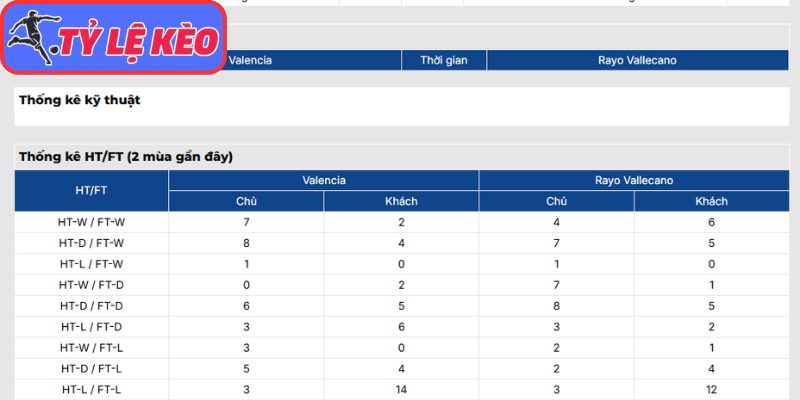
Task: Click the HT-L / FT-L row label
Action: 91,390
